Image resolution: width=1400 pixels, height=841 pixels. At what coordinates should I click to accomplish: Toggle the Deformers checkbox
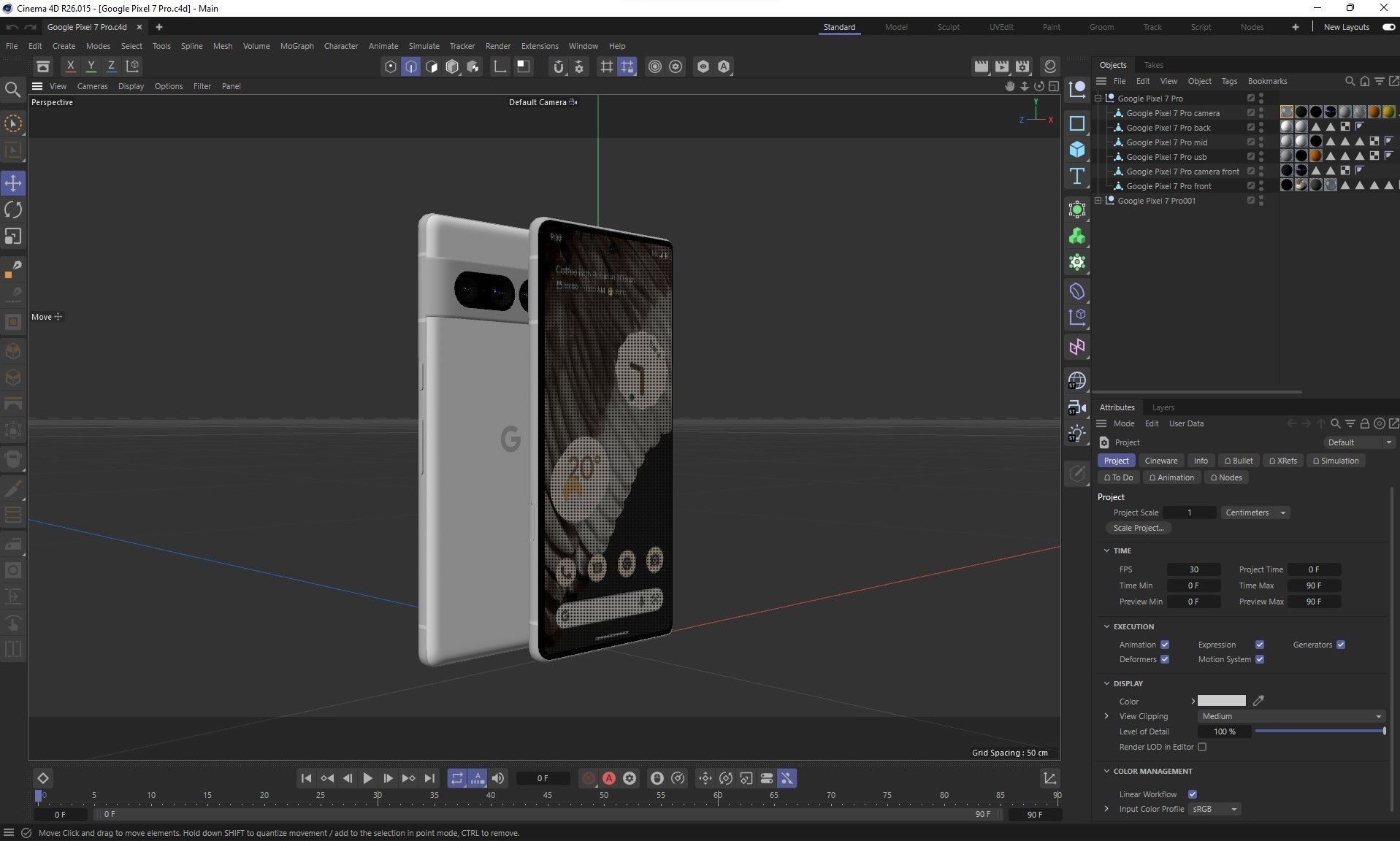click(1165, 659)
